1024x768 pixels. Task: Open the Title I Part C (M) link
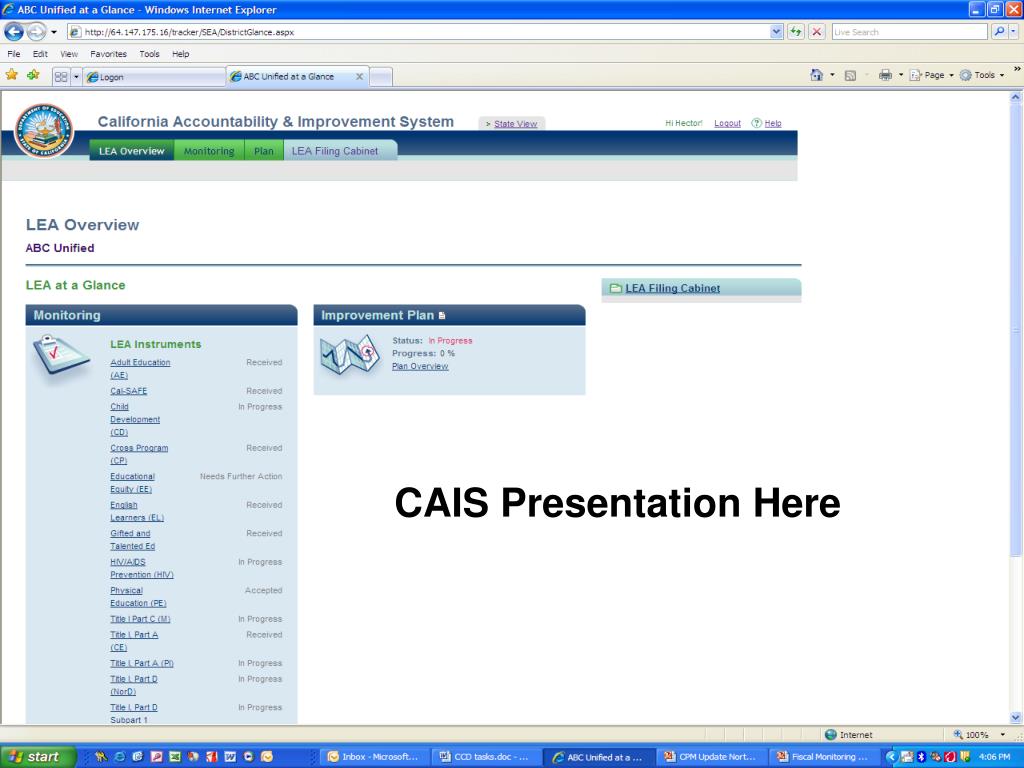tap(140, 619)
